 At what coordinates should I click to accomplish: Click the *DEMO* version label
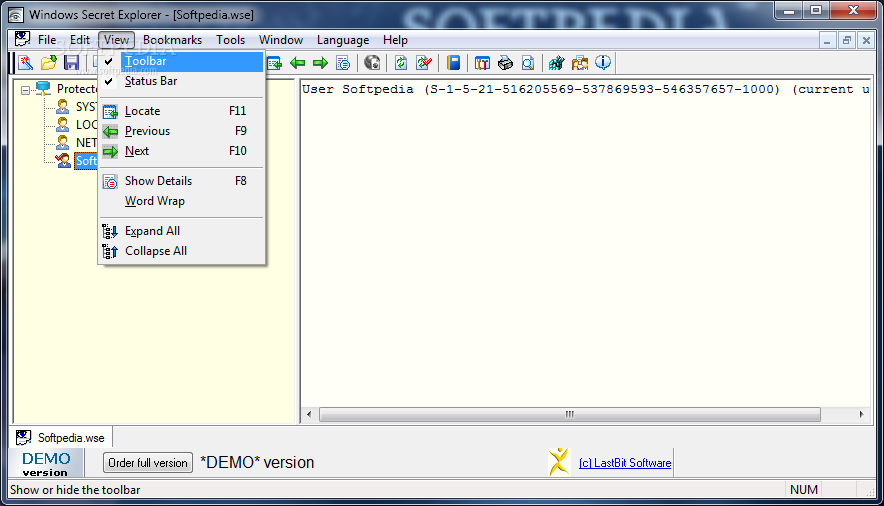click(257, 463)
